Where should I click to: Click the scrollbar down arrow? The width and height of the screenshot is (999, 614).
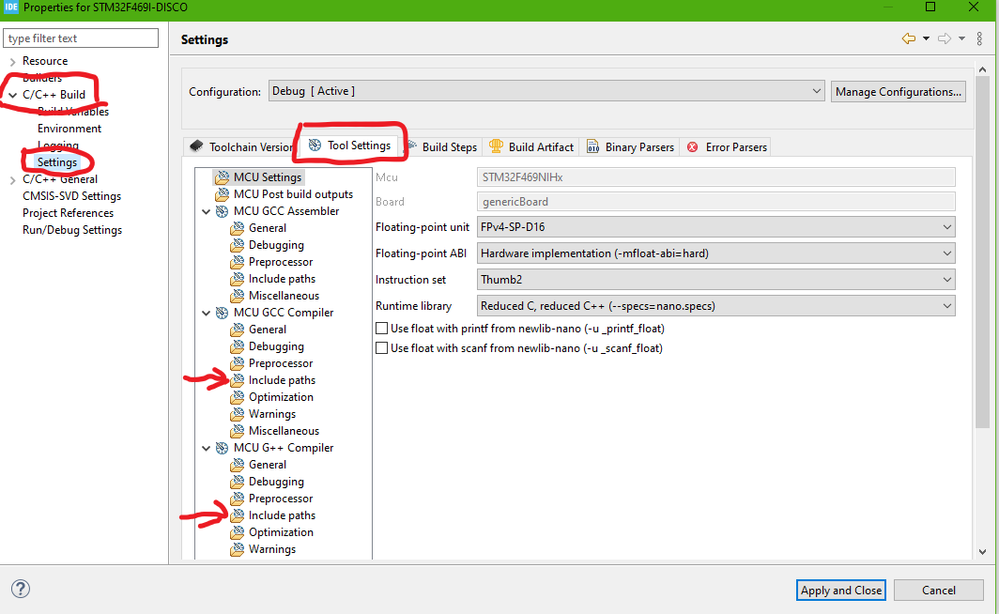click(x=982, y=552)
